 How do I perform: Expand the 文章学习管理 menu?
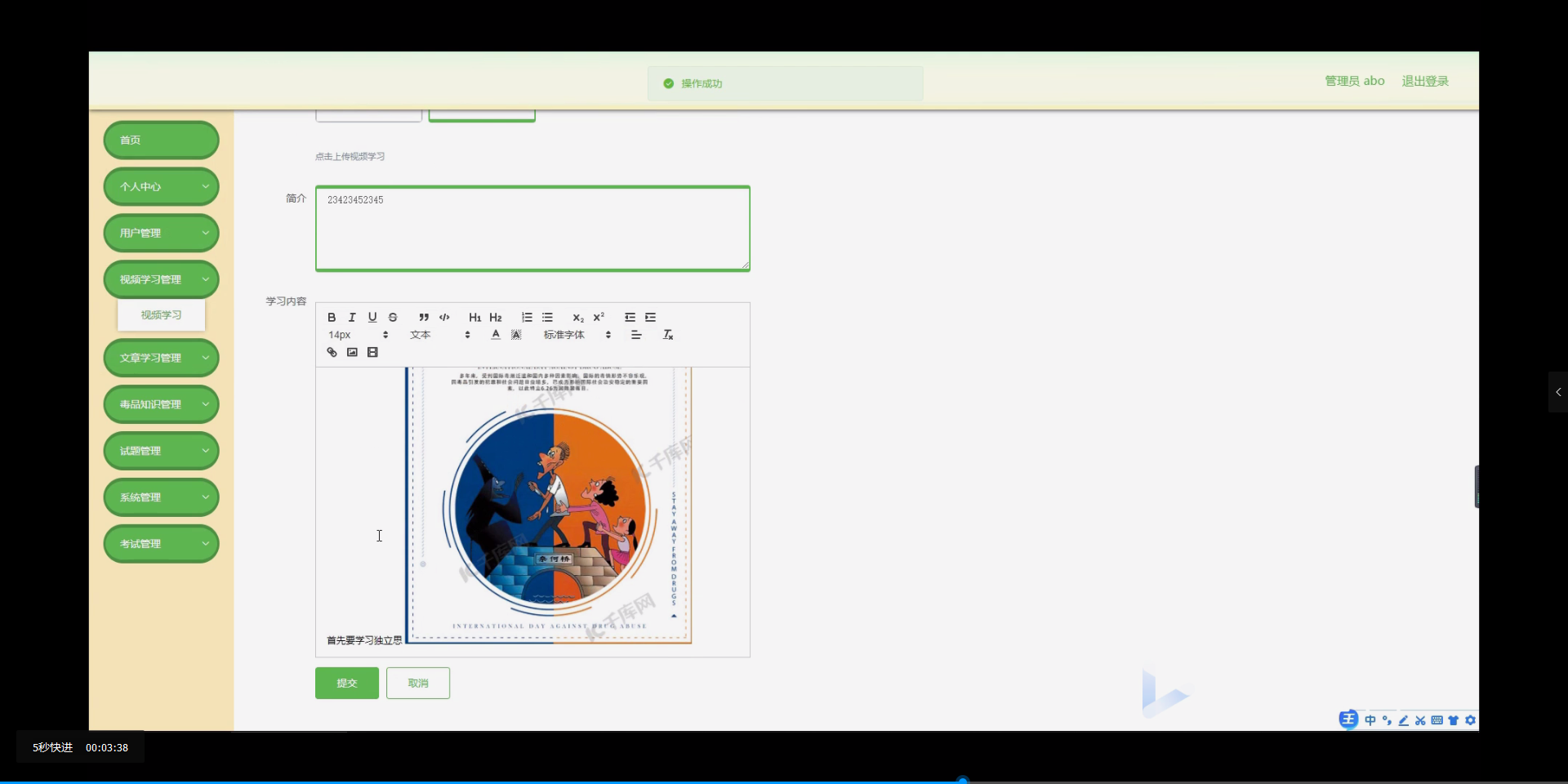(x=161, y=358)
